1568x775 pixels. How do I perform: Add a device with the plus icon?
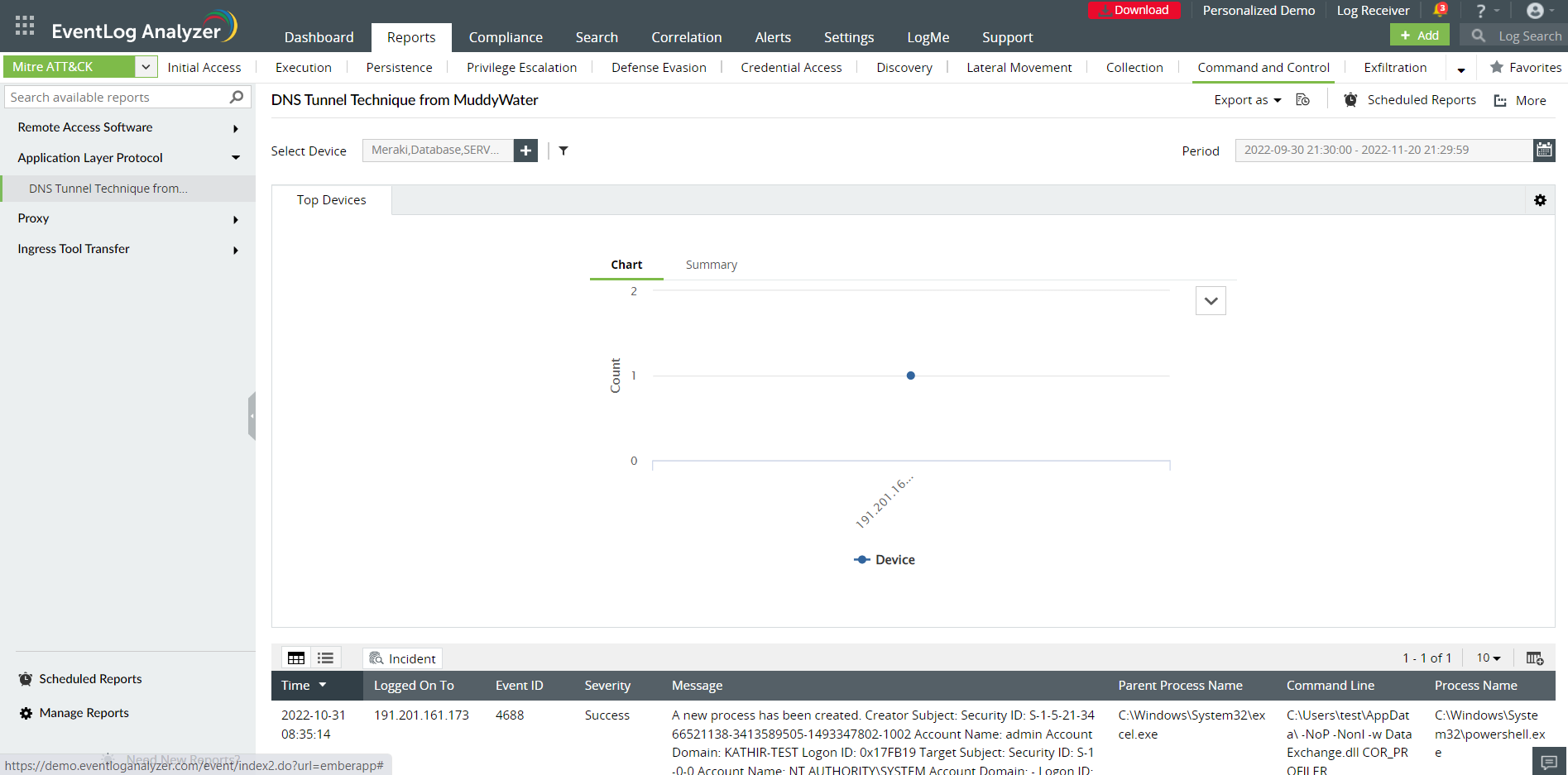(525, 151)
